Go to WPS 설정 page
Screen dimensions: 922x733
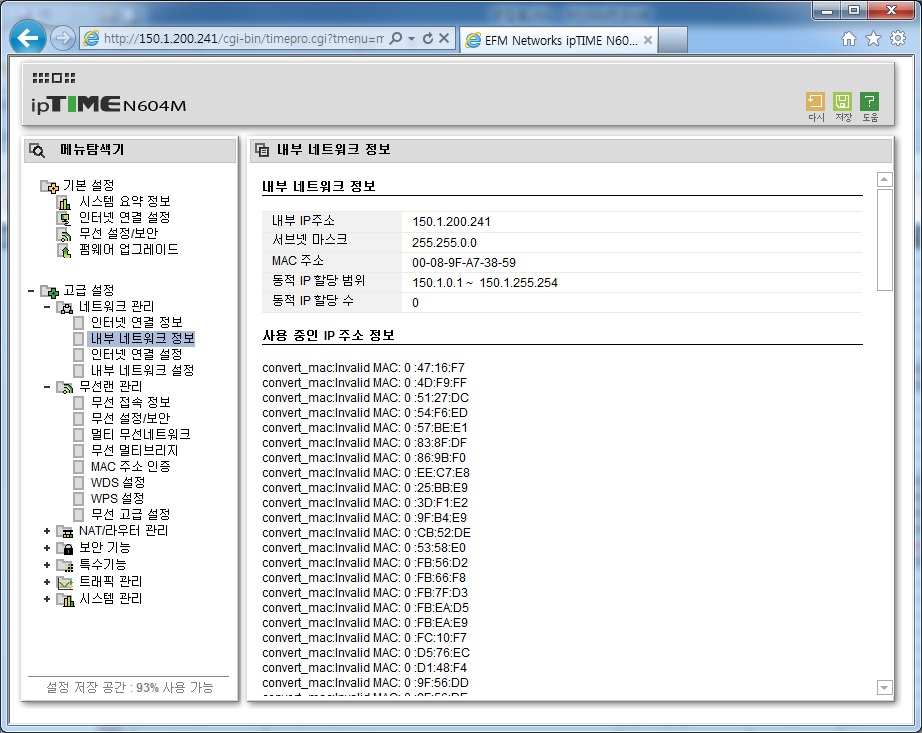coord(118,498)
